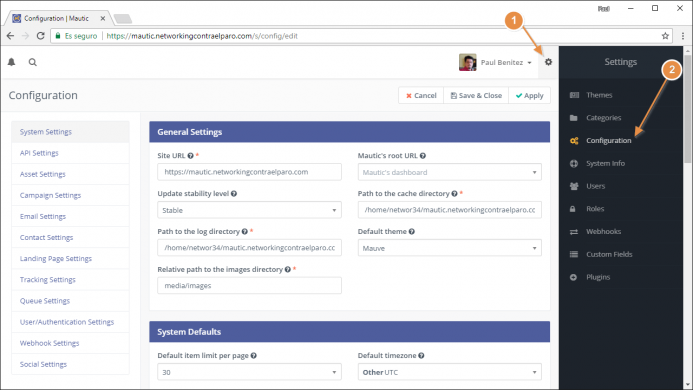Open Custom Fields link in Settings panel
The image size is (693, 390).
coord(609,254)
